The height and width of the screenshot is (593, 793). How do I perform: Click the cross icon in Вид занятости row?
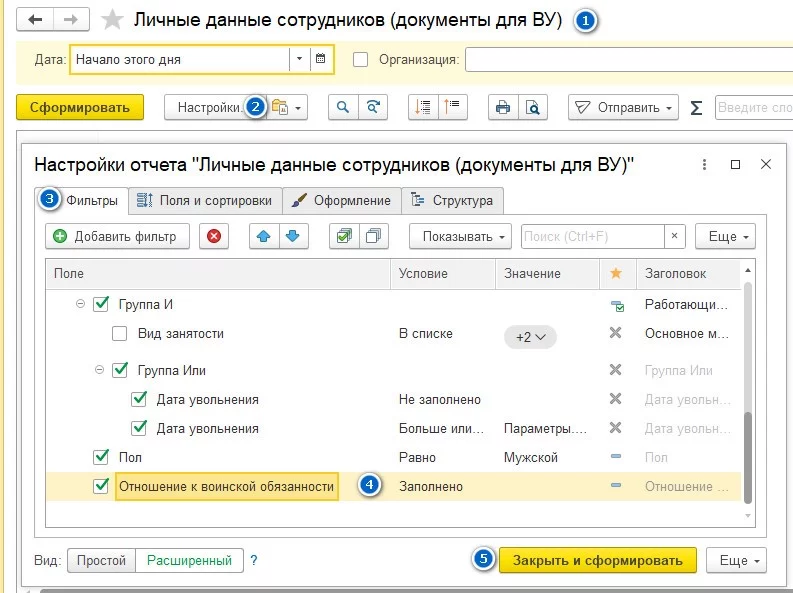(615, 333)
